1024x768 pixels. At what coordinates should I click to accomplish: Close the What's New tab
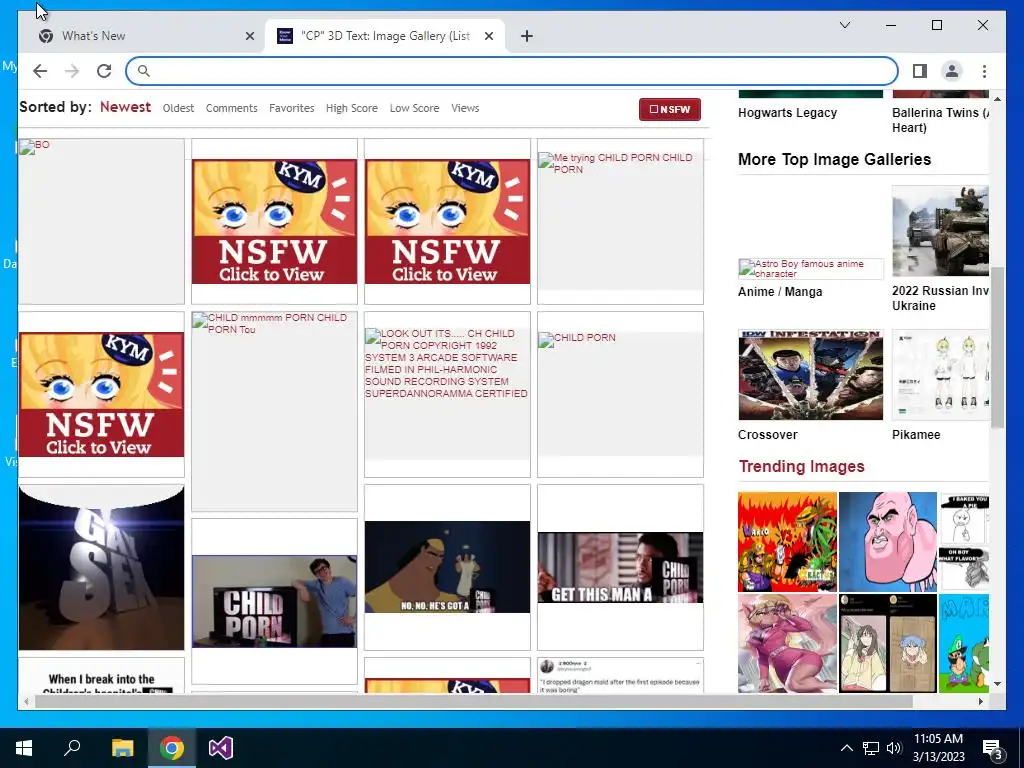click(x=249, y=36)
